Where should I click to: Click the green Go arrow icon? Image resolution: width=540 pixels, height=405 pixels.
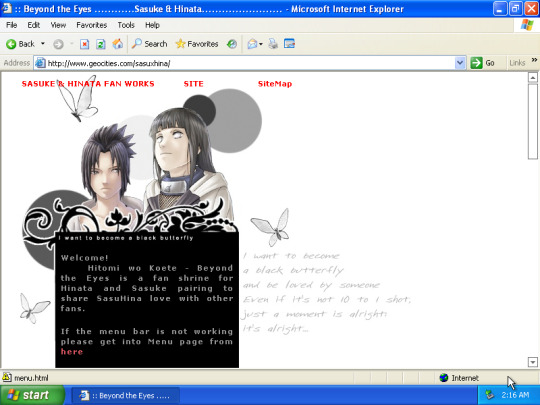476,63
